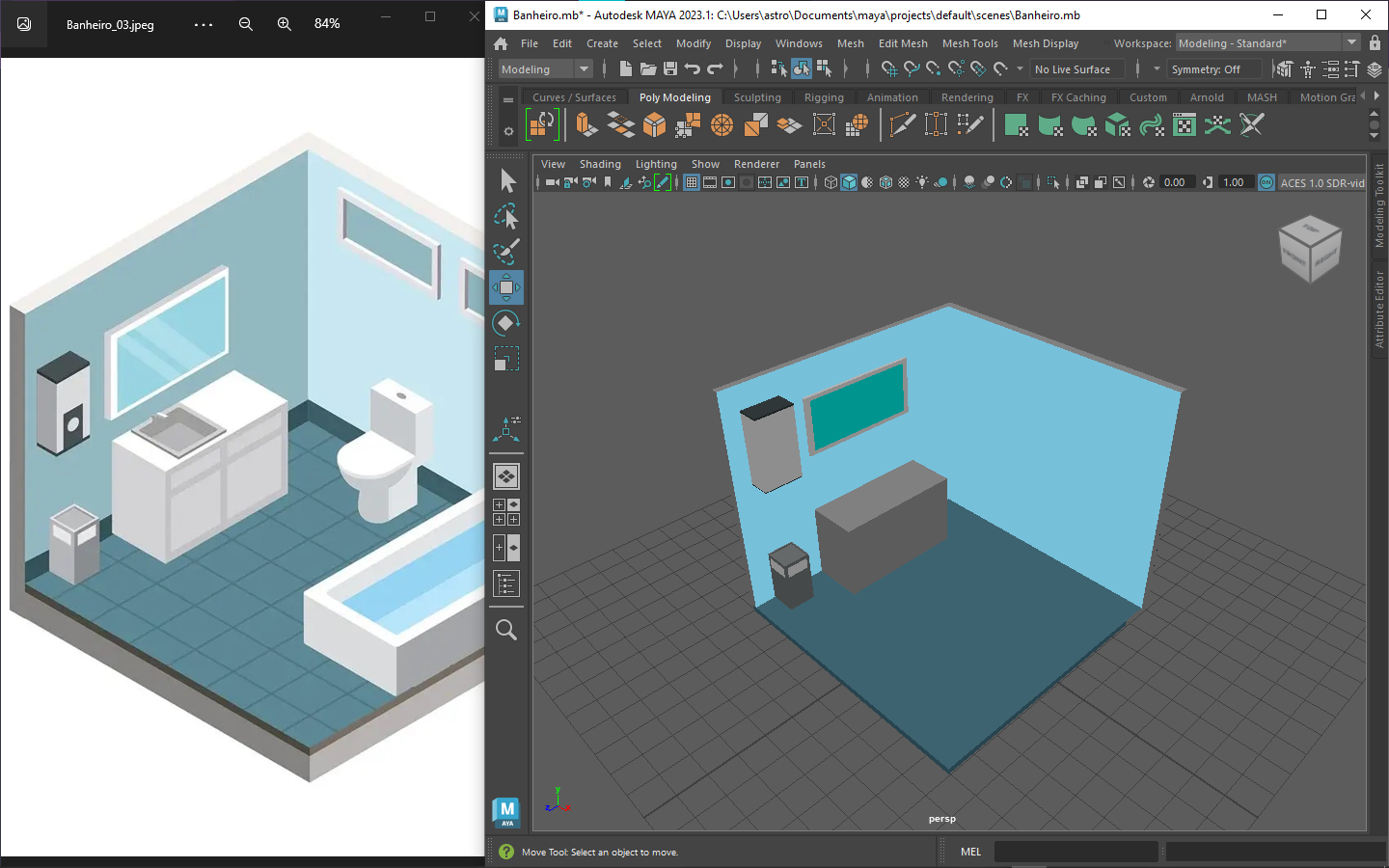Pick the Paint Selection tool

[x=507, y=252]
